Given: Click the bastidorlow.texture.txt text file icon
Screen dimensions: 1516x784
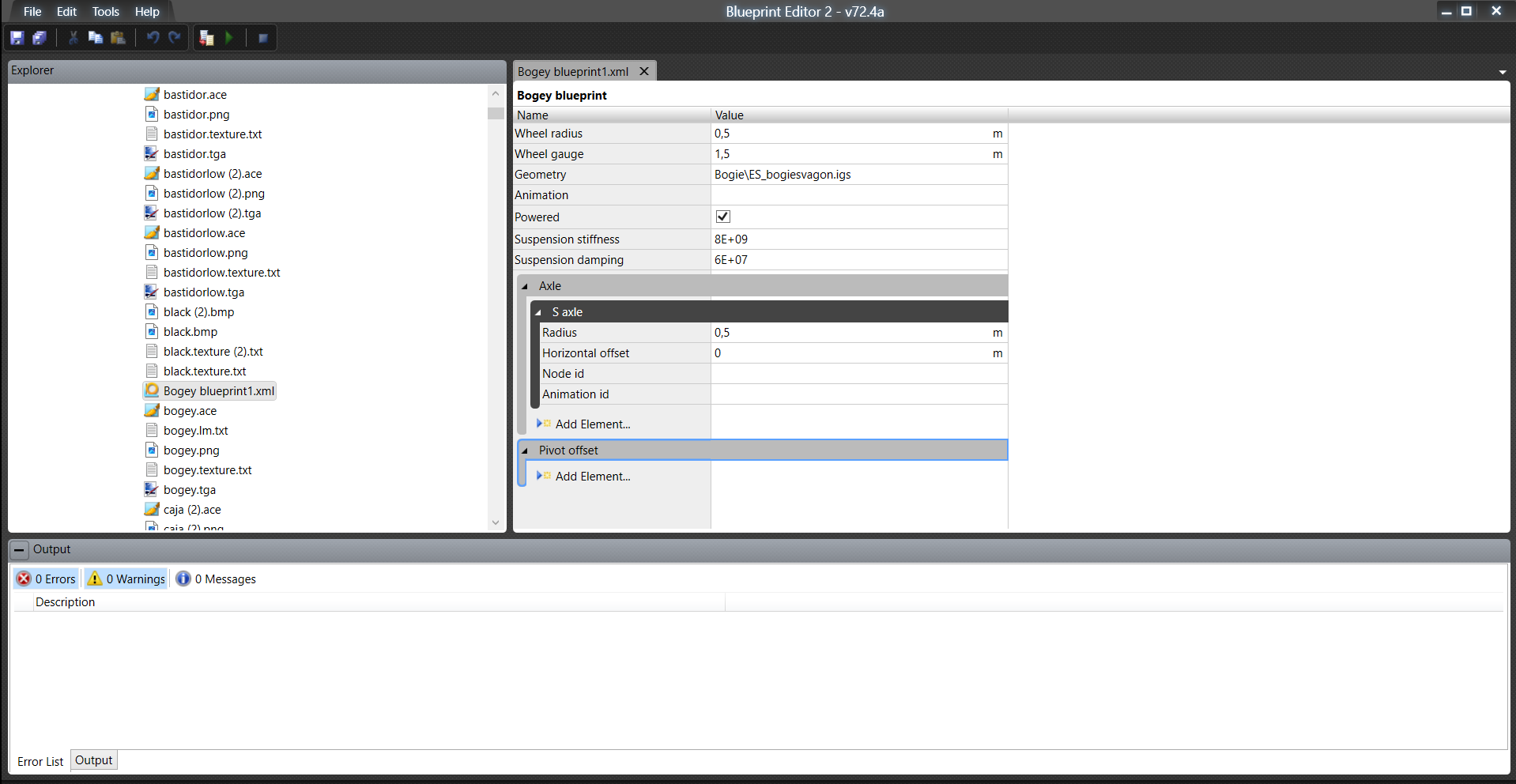Looking at the screenshot, I should pos(152,272).
